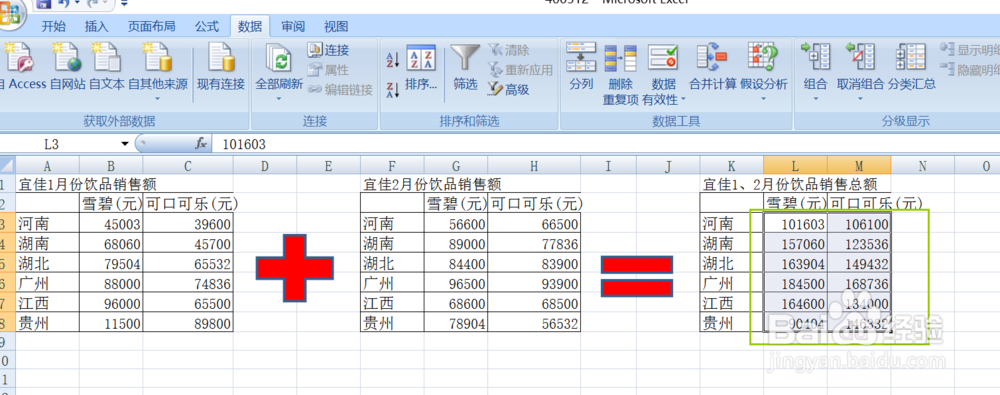
Task: Click 清除 to clear filter
Action: (509, 50)
